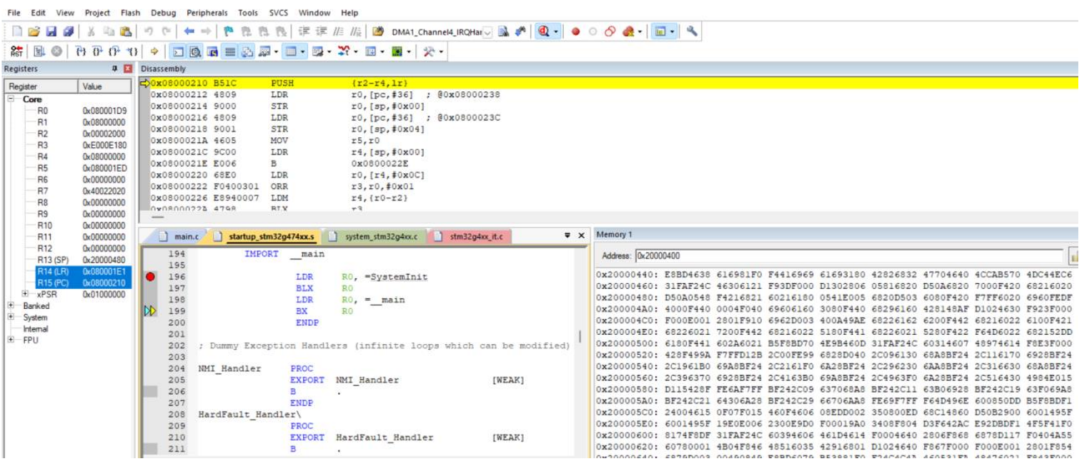
Task: Toggle the Command Window button
Action: point(176,52)
